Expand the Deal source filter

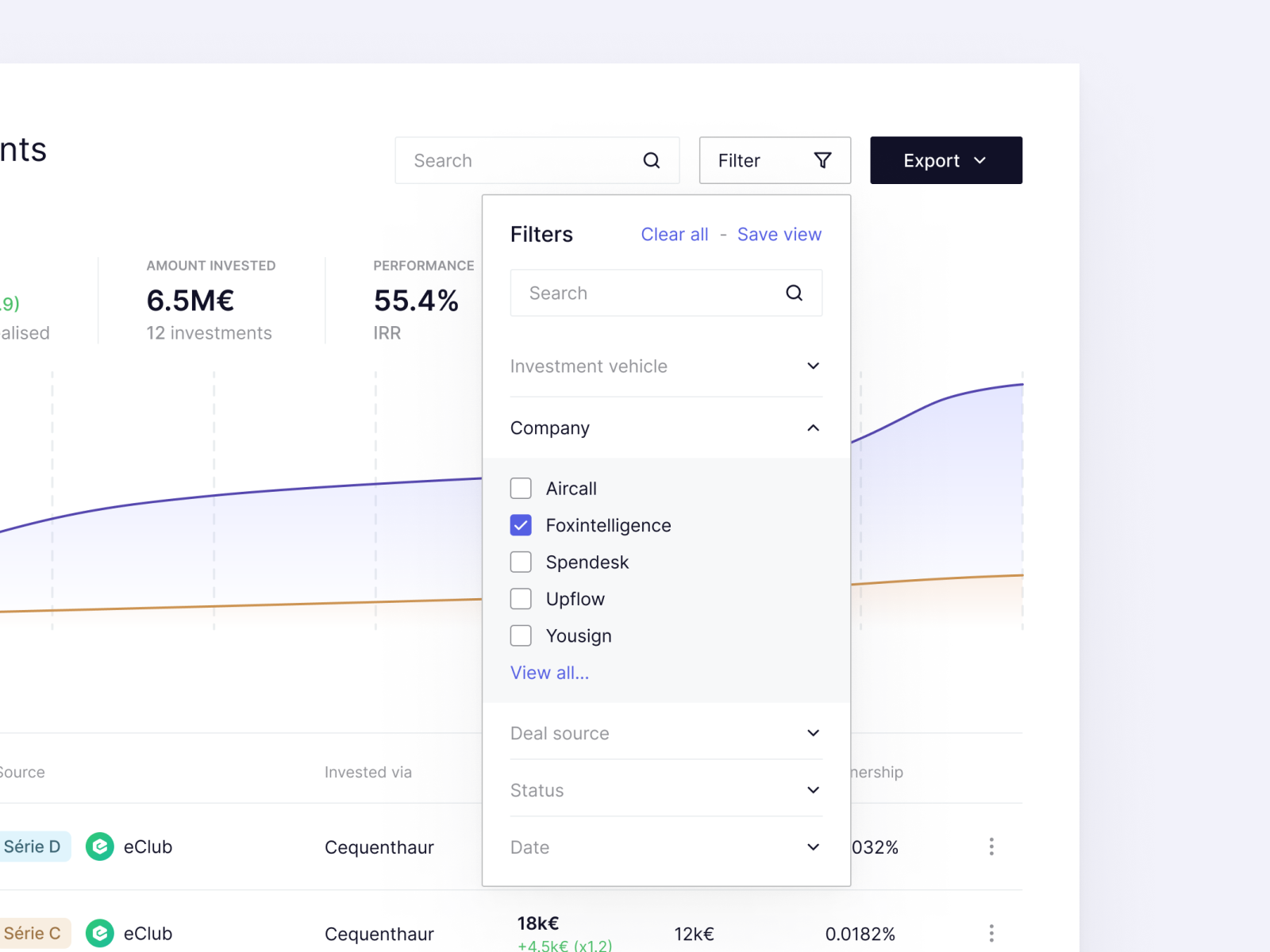[813, 733]
